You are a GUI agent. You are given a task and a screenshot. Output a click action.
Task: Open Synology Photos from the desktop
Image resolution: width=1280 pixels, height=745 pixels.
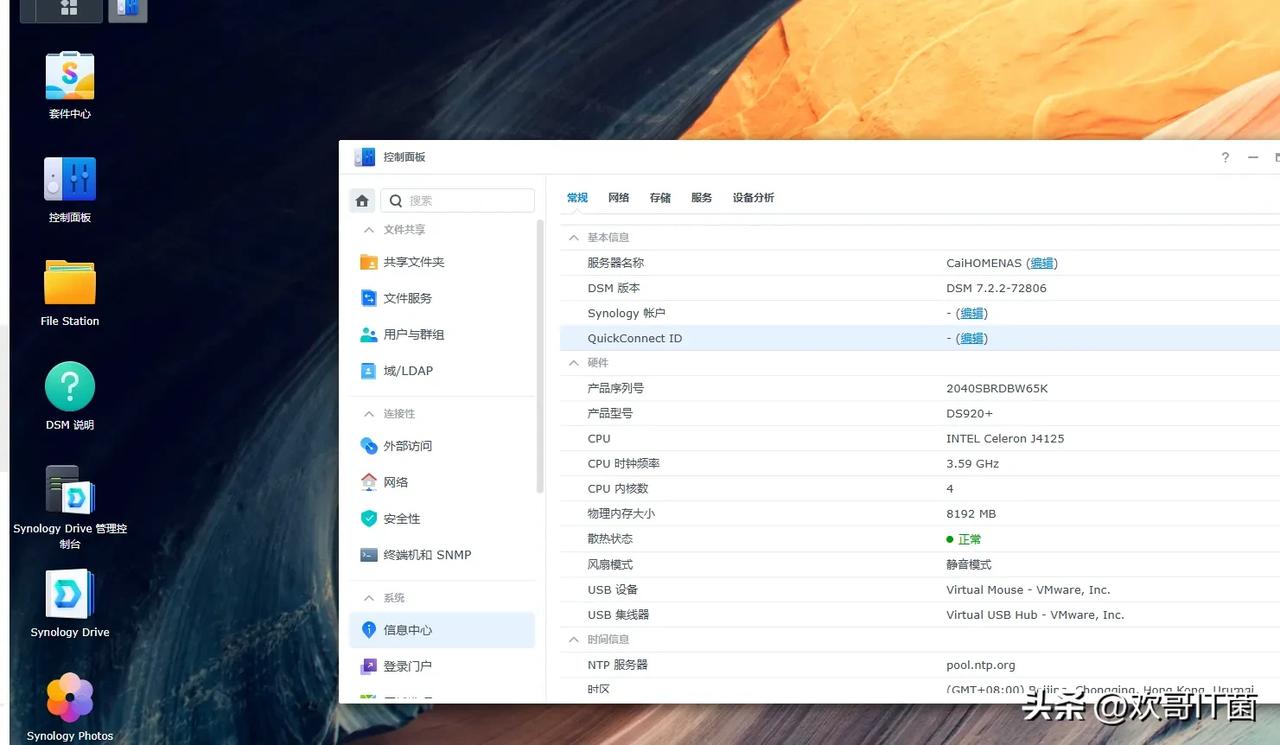tap(70, 699)
